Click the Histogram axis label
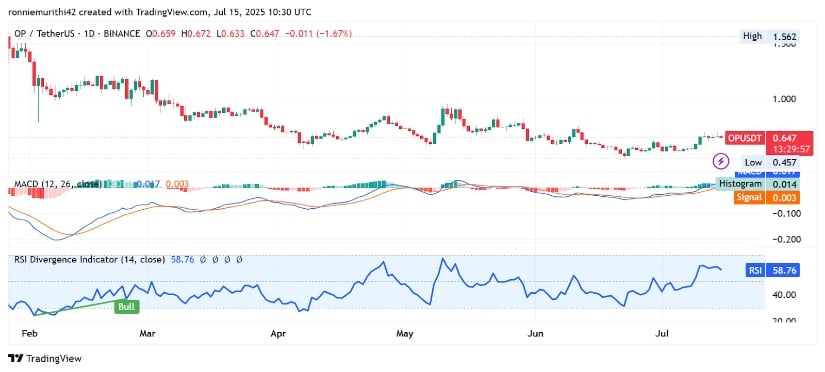The width and height of the screenshot is (825, 372). [x=740, y=184]
